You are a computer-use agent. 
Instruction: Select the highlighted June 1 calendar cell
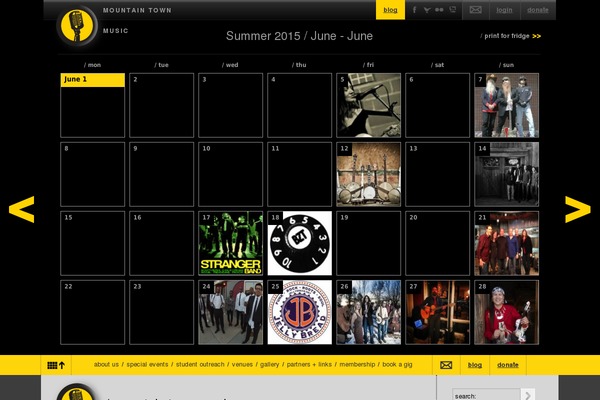[x=93, y=105]
